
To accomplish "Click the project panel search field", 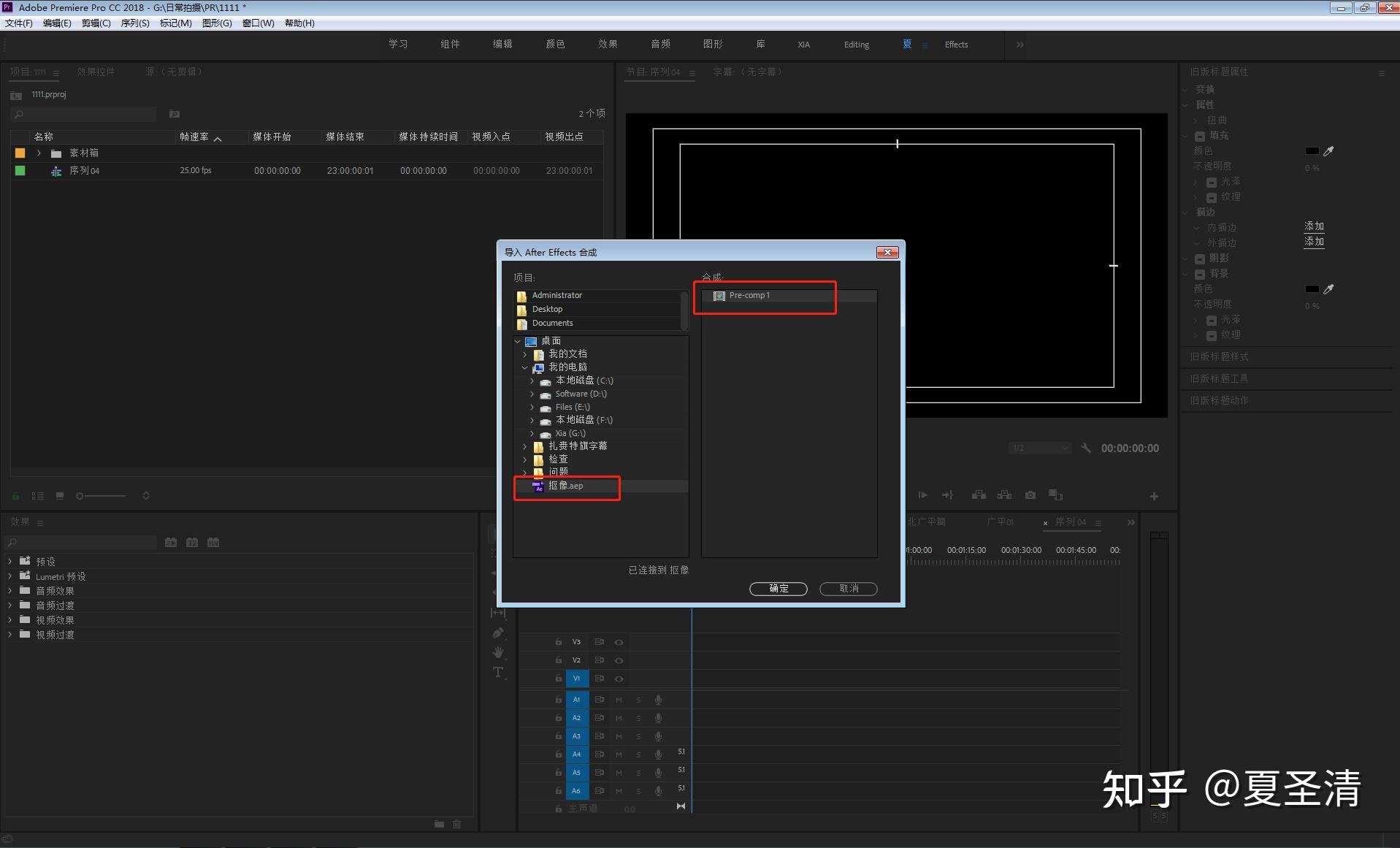I will [85, 115].
